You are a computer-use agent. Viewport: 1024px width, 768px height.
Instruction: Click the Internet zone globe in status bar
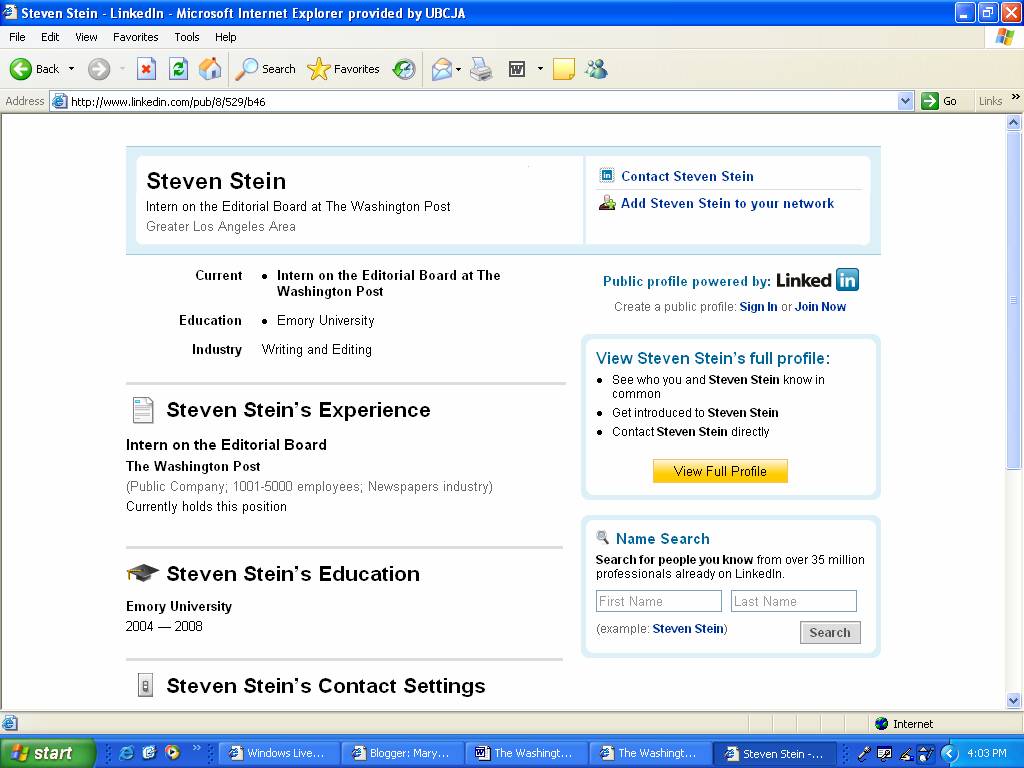tap(882, 724)
